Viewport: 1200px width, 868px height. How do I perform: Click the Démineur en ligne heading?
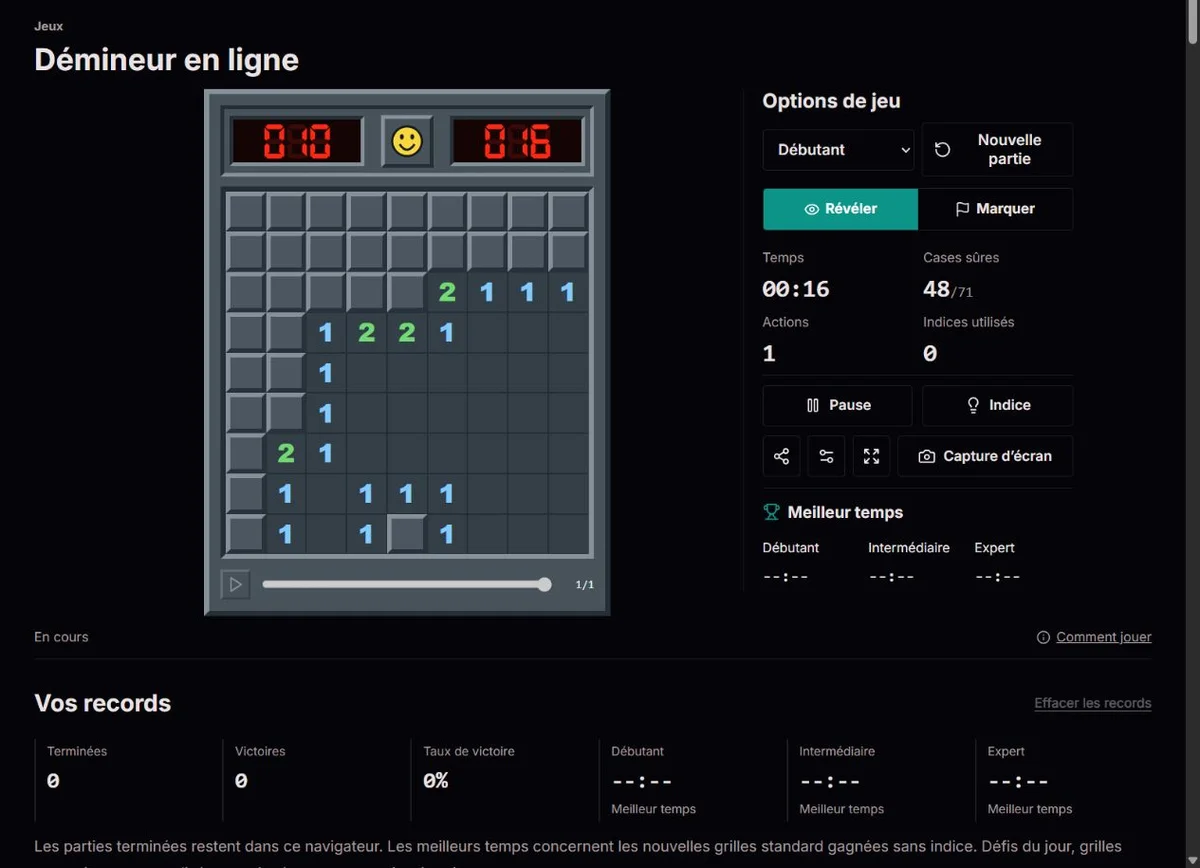[166, 60]
